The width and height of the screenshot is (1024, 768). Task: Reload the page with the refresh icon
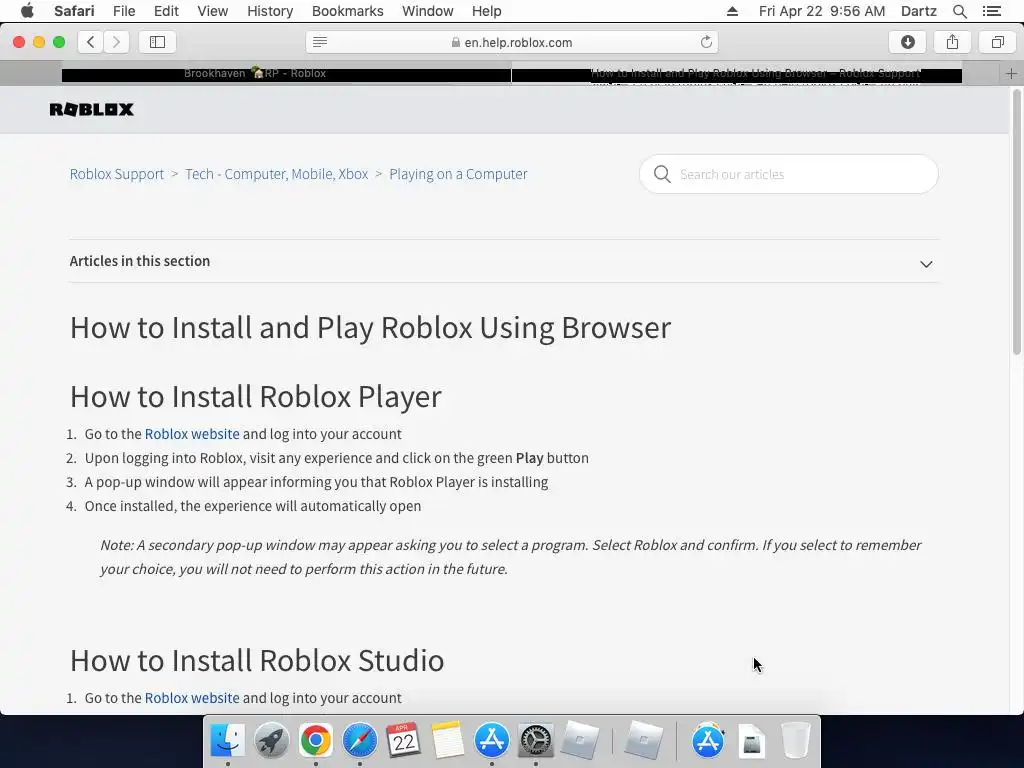pos(706,42)
